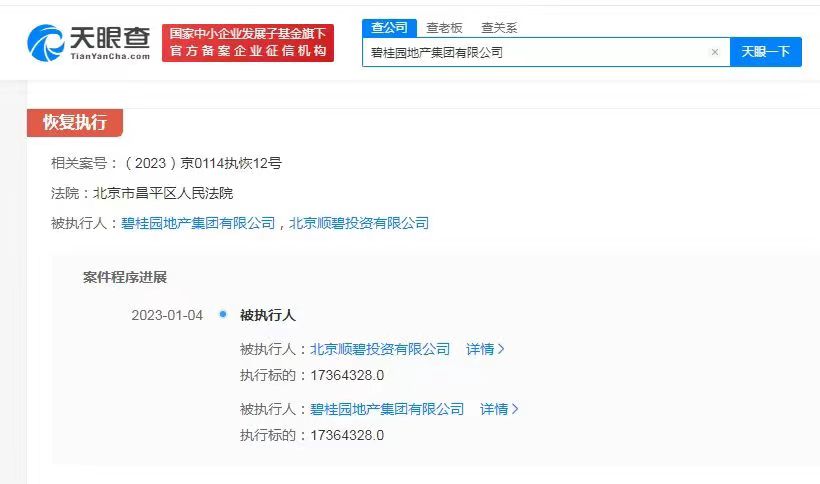The height and width of the screenshot is (484, 820).
Task: Select case number （2023）京0114执恢12号
Action: [202, 163]
